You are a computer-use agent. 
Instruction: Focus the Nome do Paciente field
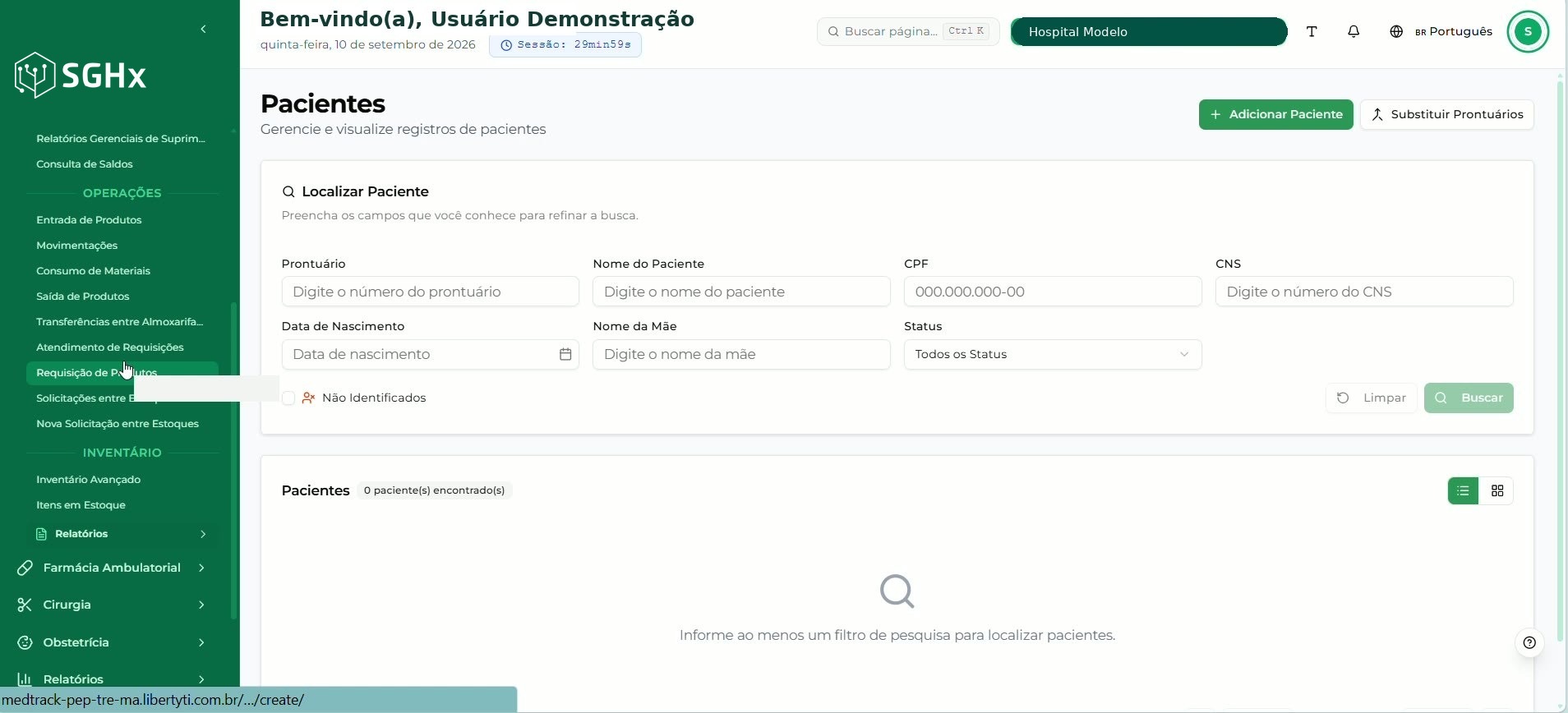click(x=741, y=292)
